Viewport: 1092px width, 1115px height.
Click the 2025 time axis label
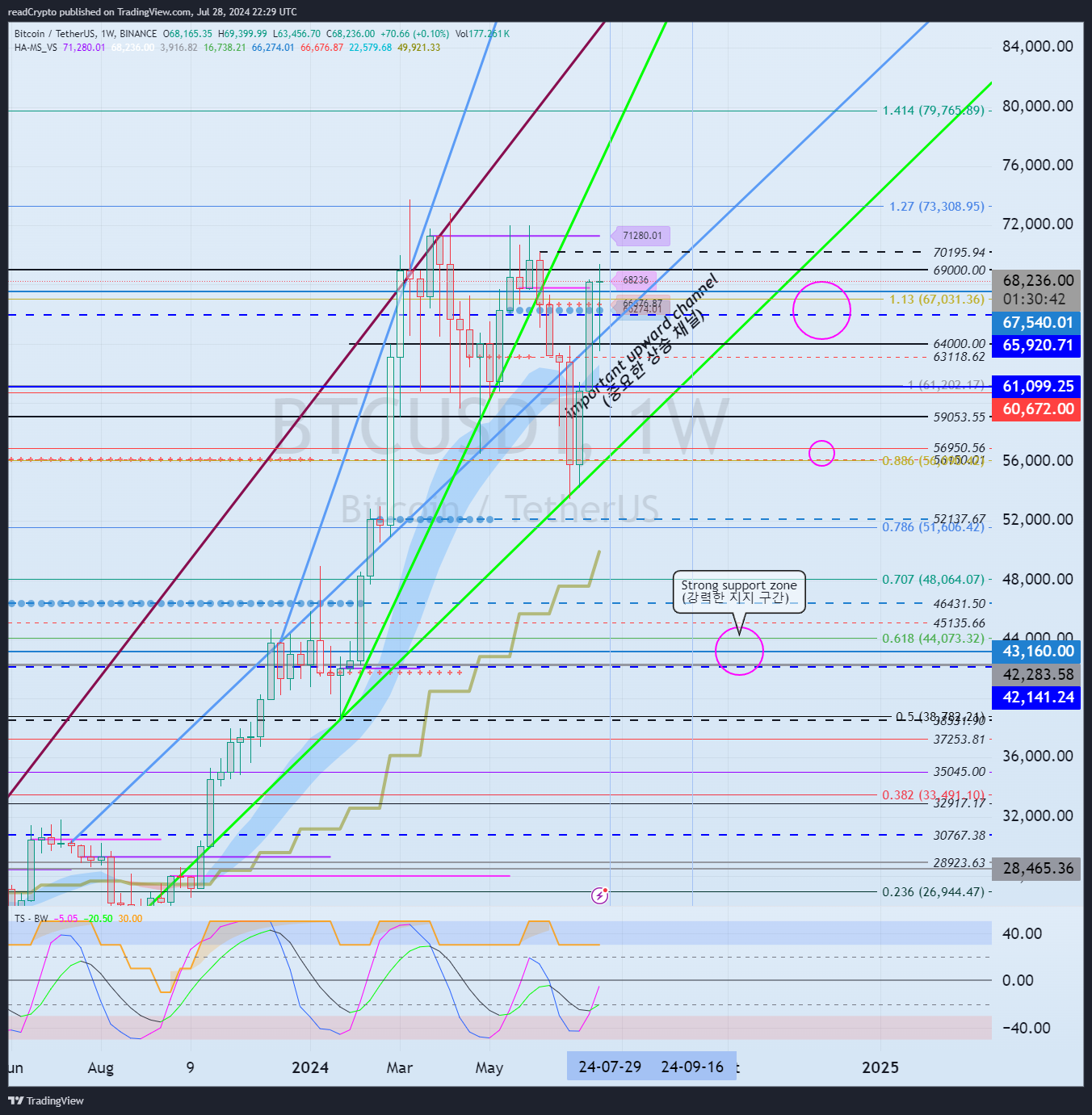point(880,1067)
